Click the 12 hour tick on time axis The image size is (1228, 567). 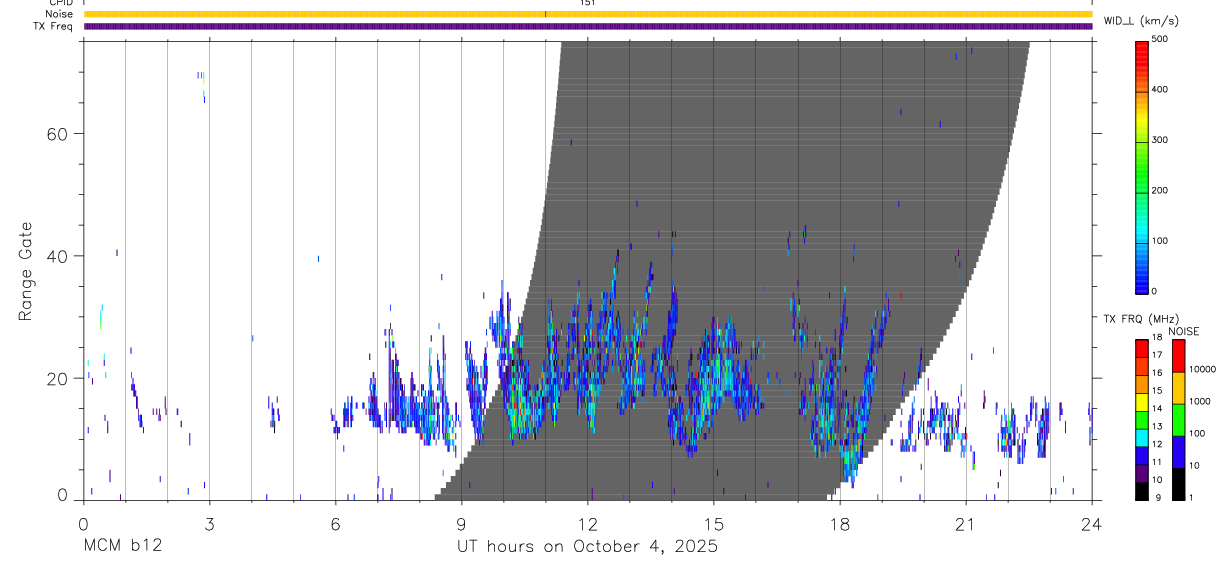587,524
